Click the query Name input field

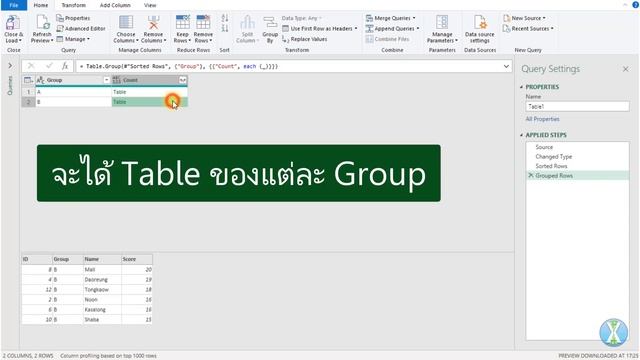point(577,107)
